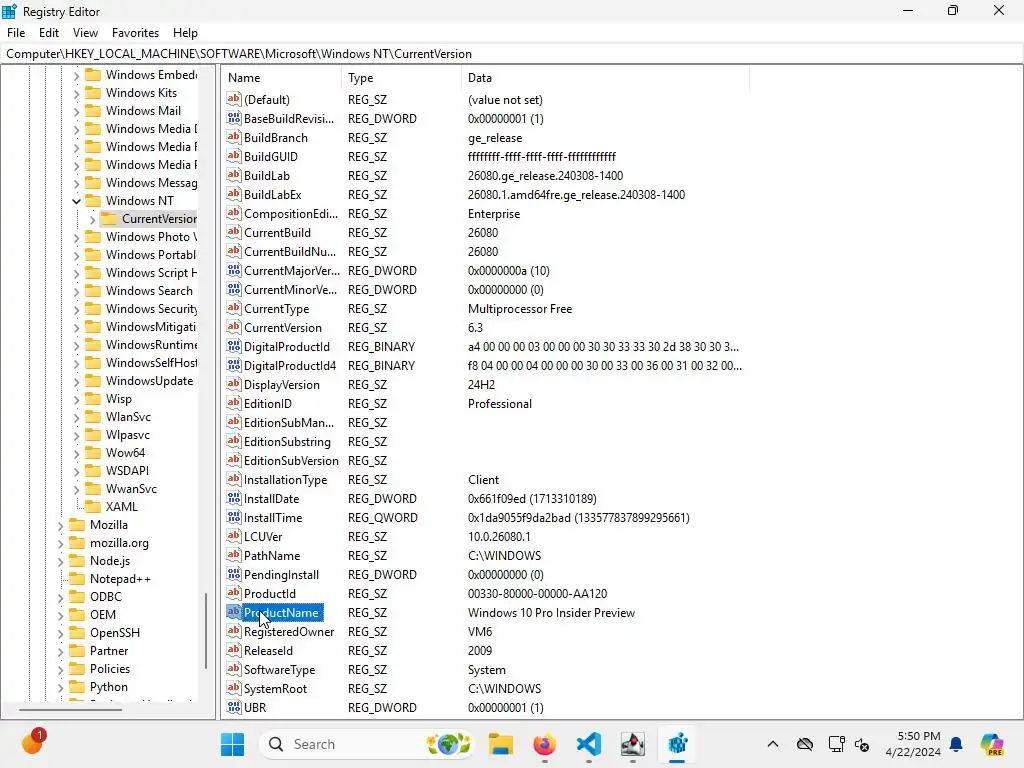Image resolution: width=1024 pixels, height=768 pixels.
Task: Click the folder icon for XAML
Action: [x=93, y=507]
